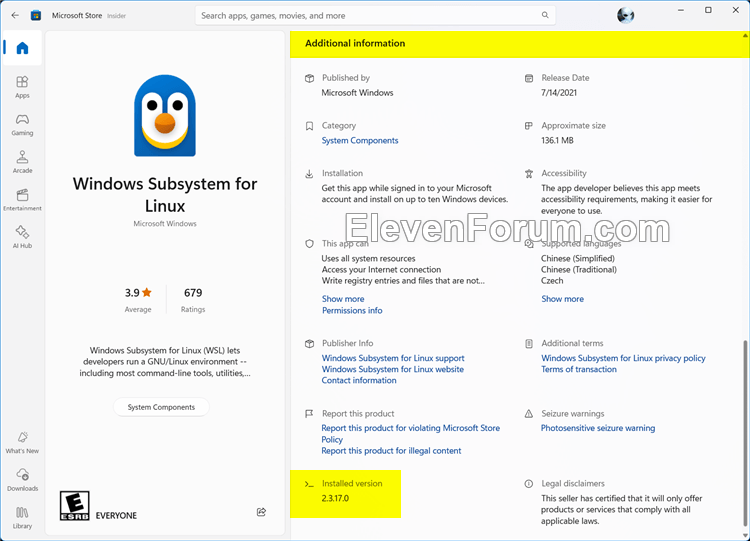Open What's New in sidebar

[x=22, y=442]
